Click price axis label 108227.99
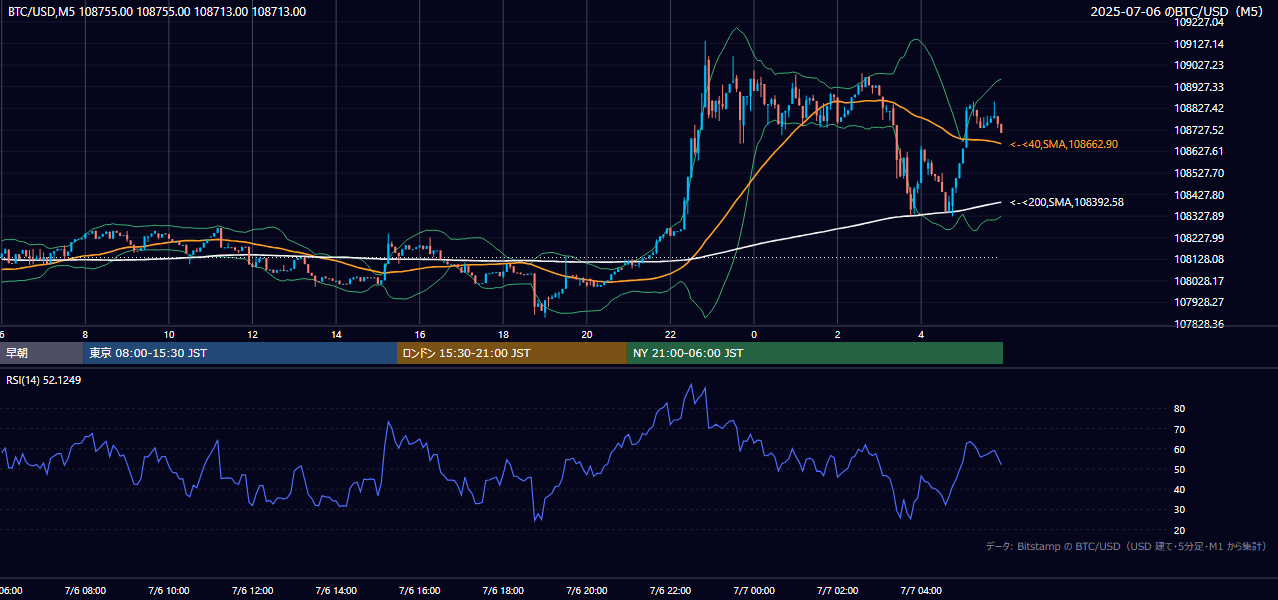Viewport: 1278px width, 600px height. [x=1199, y=238]
